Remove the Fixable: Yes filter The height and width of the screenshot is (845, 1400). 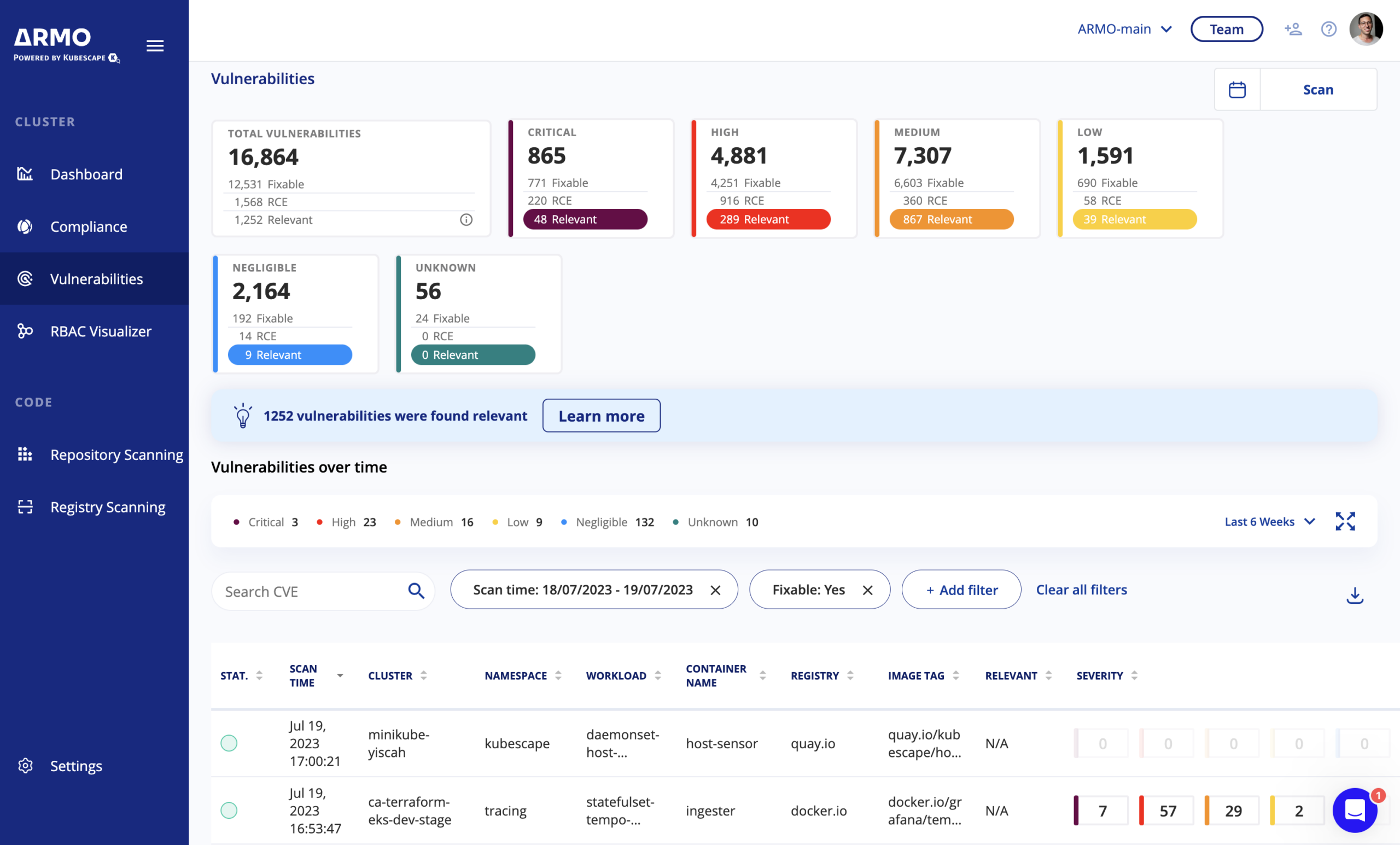(x=867, y=590)
